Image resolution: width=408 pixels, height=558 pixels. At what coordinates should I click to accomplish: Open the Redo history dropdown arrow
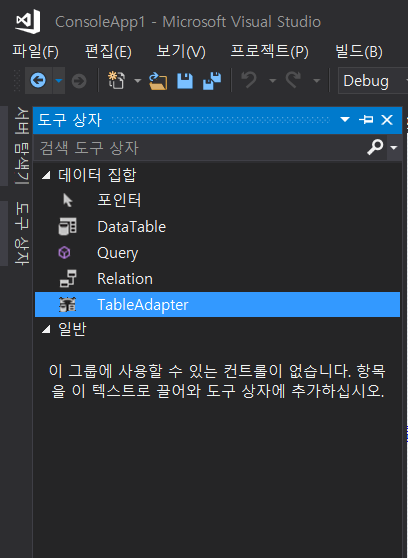(317, 81)
